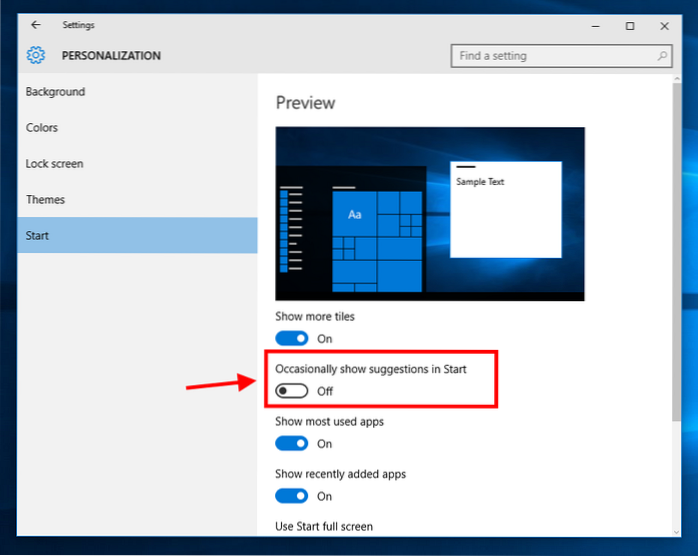The width and height of the screenshot is (698, 556).
Task: Click the Aa tile in the preview
Action: point(354,214)
